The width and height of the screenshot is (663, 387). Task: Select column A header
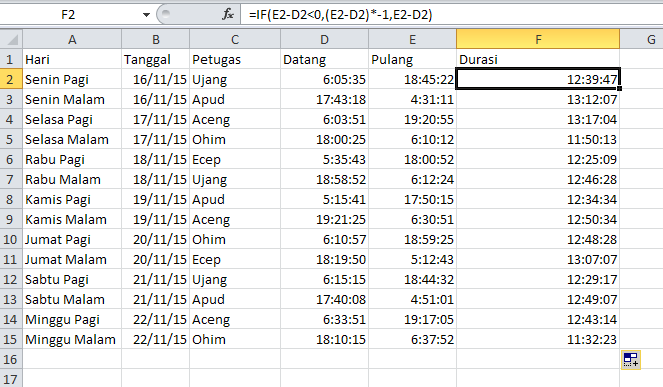click(72, 39)
